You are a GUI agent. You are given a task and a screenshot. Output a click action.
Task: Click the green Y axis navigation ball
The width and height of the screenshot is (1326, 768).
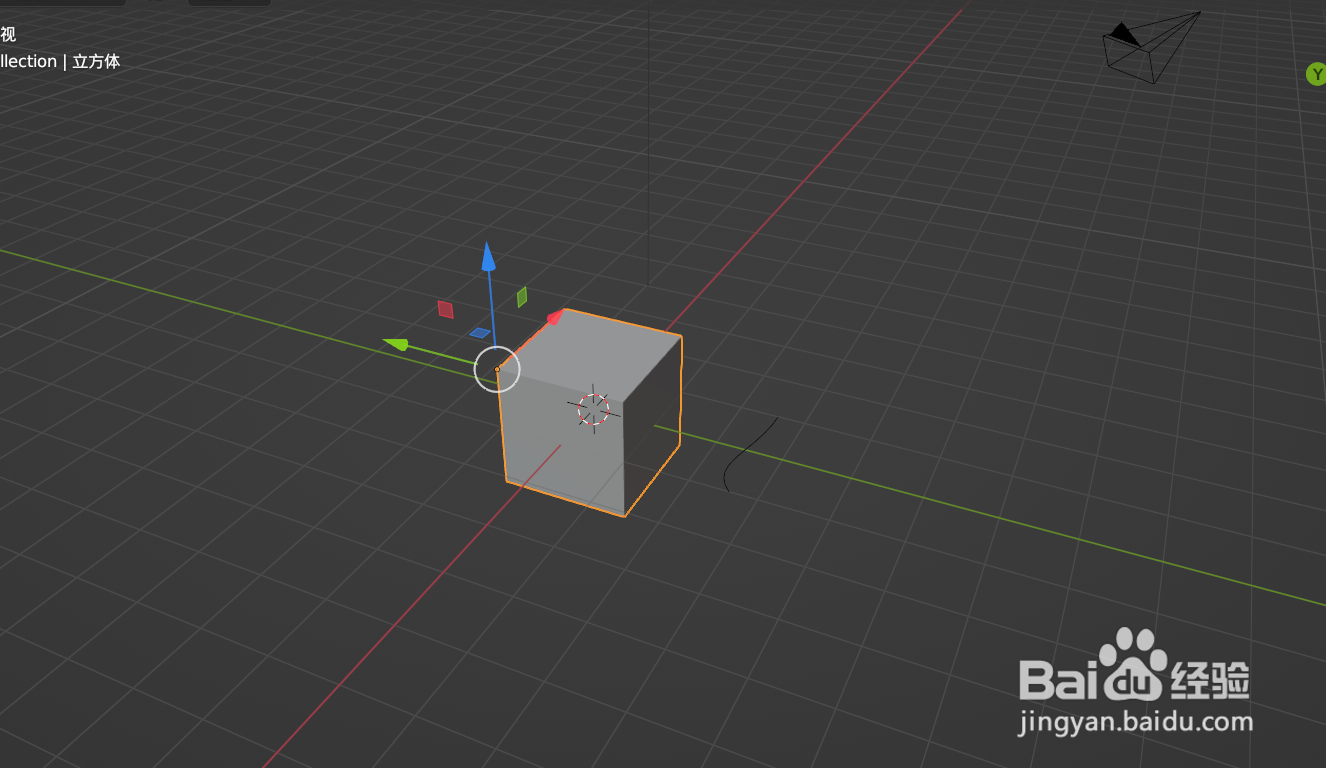tap(1317, 74)
